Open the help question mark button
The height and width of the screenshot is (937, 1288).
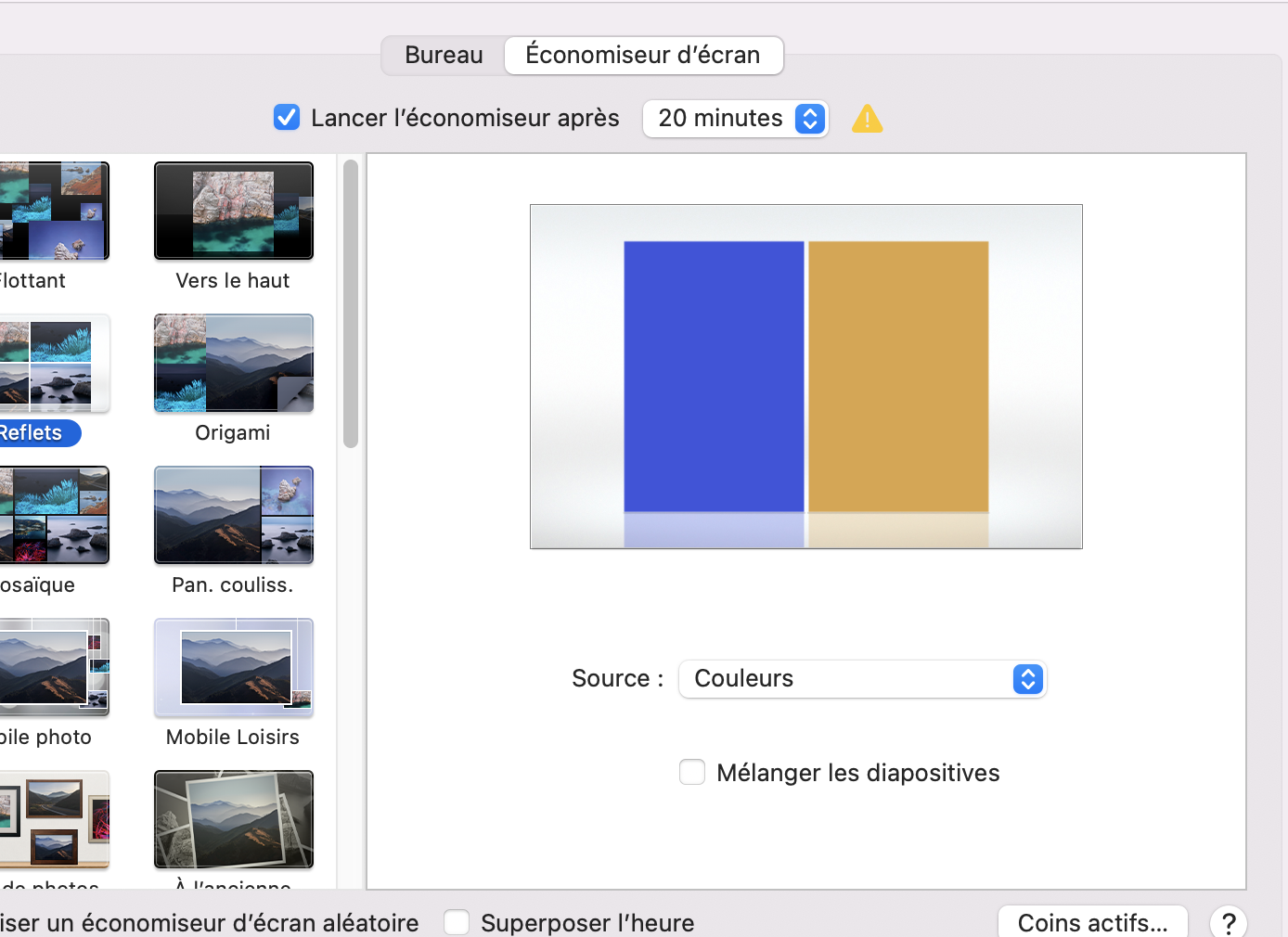click(1228, 922)
